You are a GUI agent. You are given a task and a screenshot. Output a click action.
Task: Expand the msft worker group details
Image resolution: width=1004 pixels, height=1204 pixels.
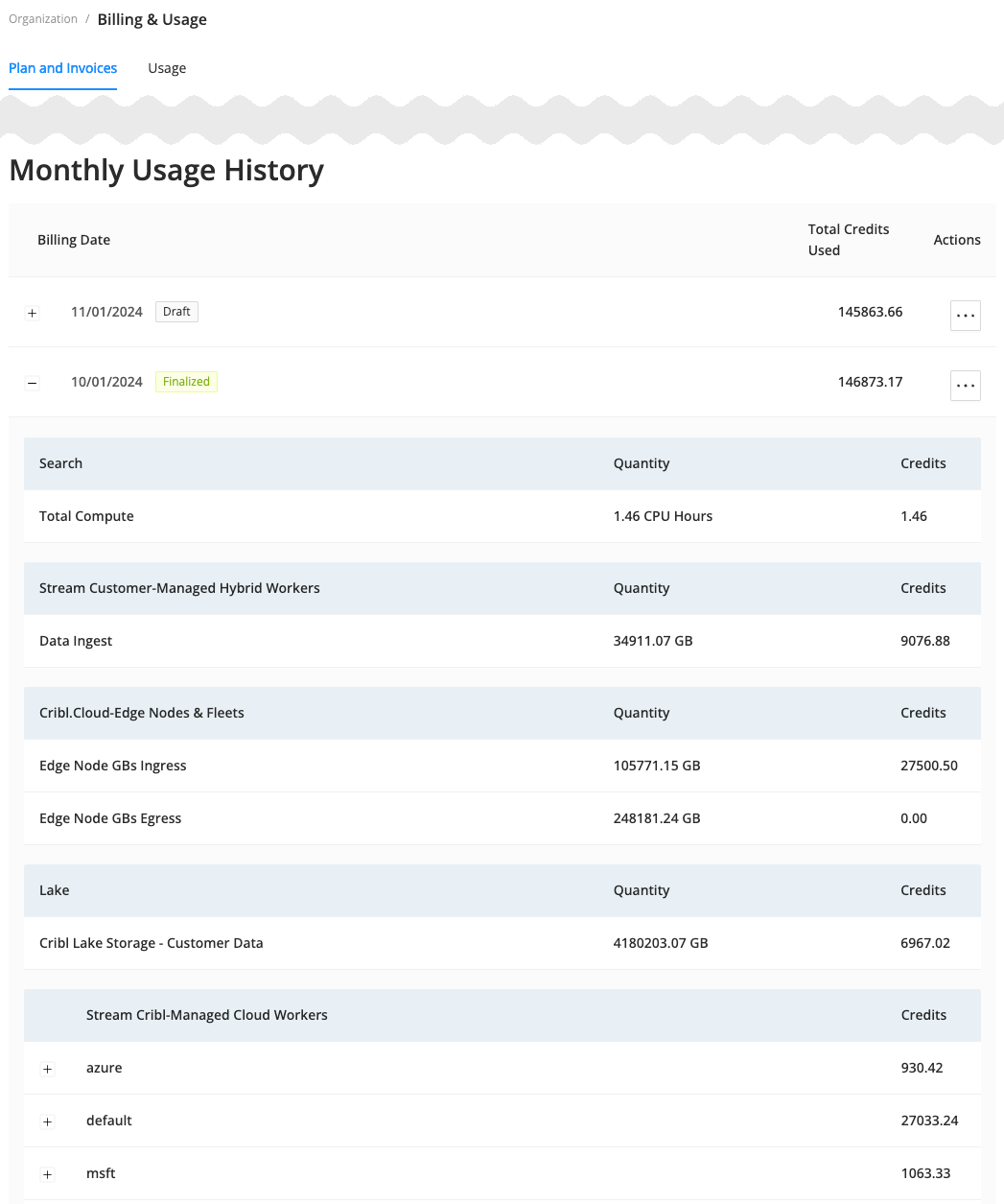[x=47, y=1173]
